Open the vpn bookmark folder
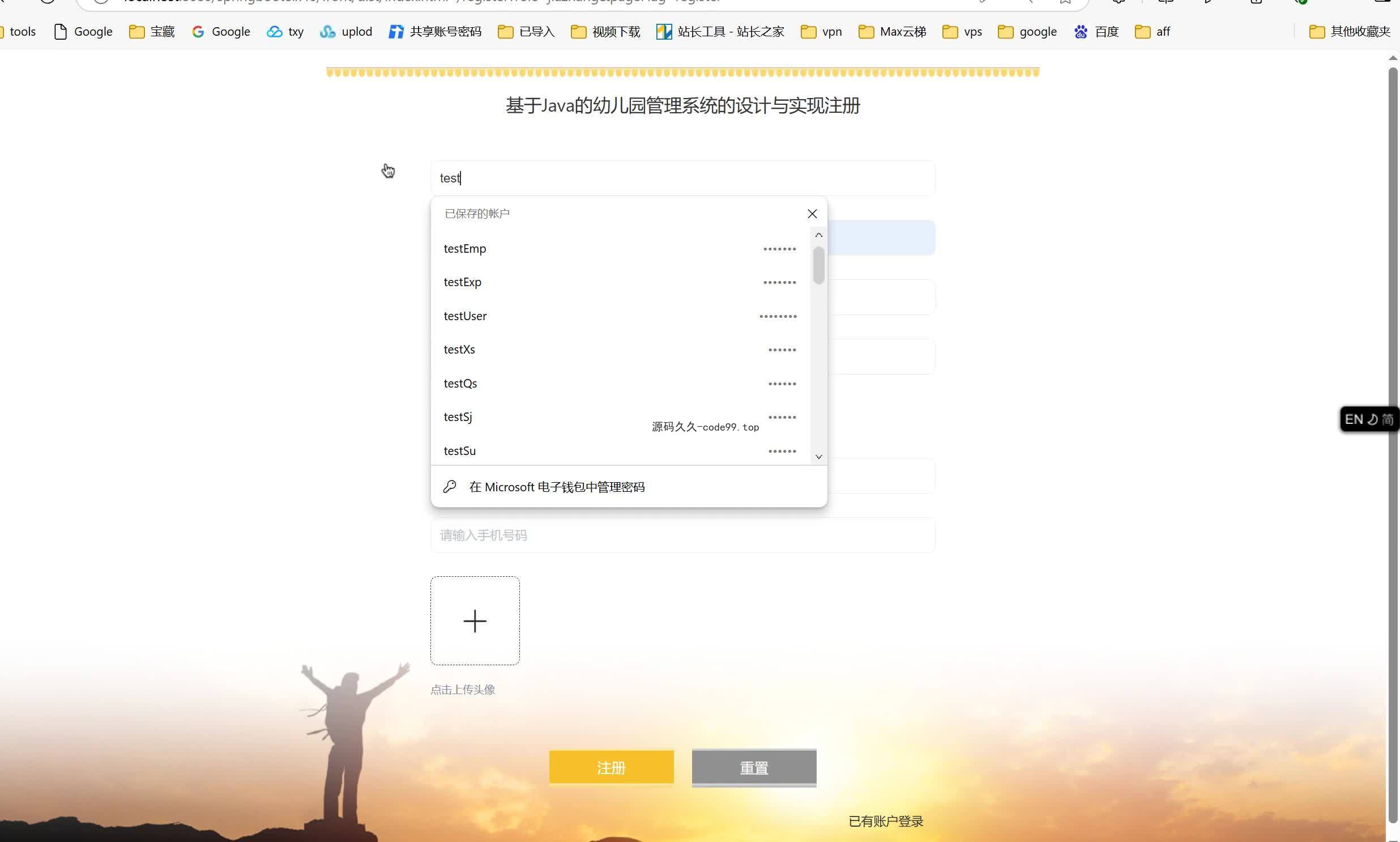This screenshot has width=1400, height=842. 821,32
